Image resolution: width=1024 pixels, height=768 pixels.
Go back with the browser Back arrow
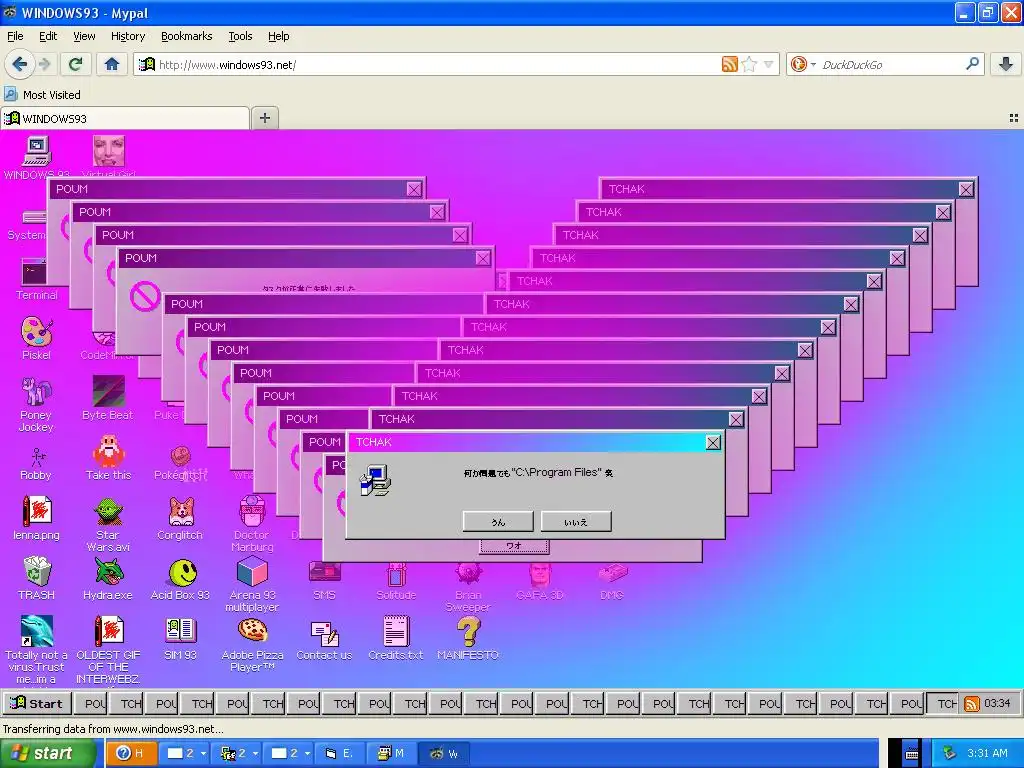20,64
